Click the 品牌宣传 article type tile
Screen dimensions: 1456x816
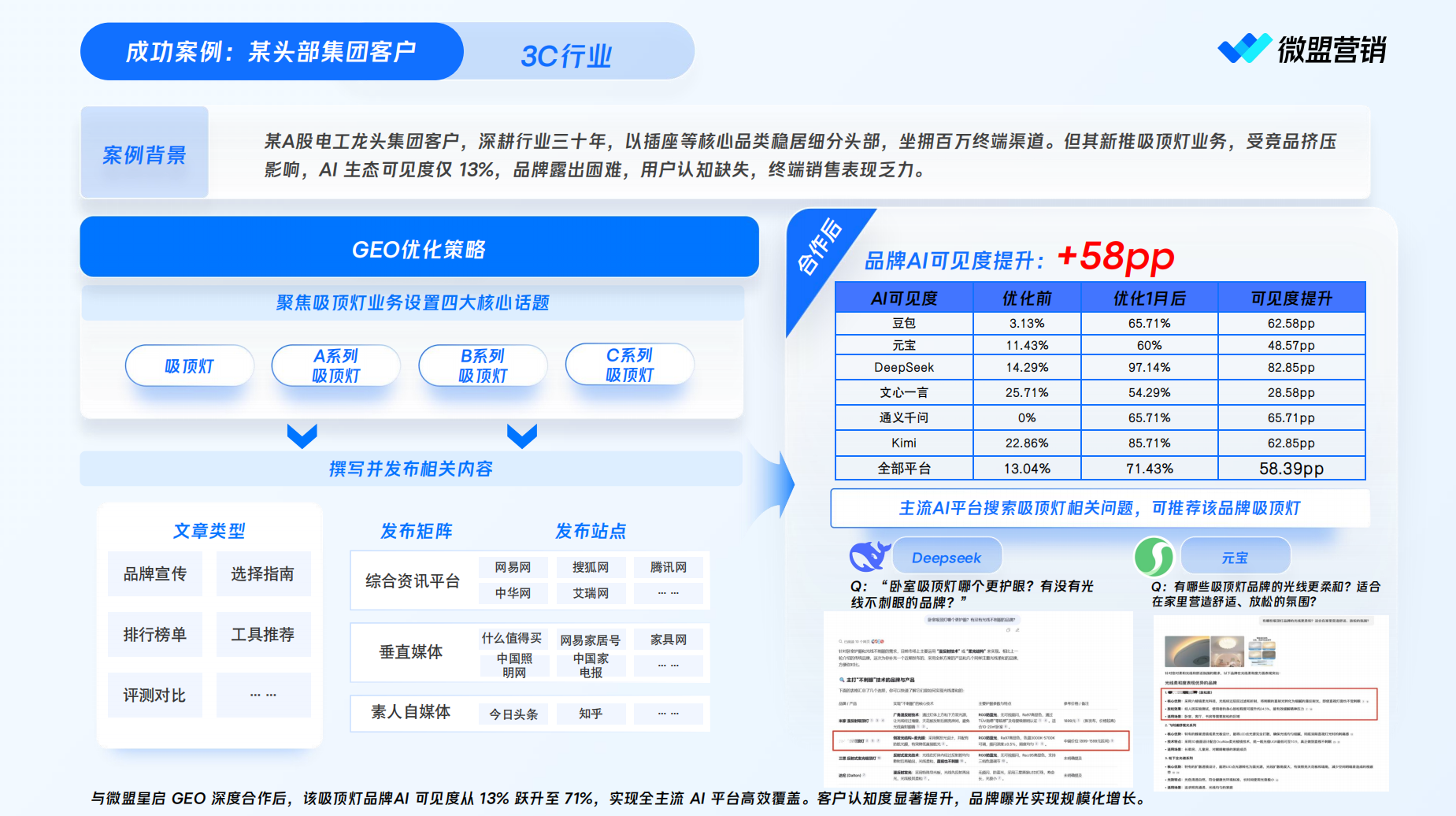[155, 573]
